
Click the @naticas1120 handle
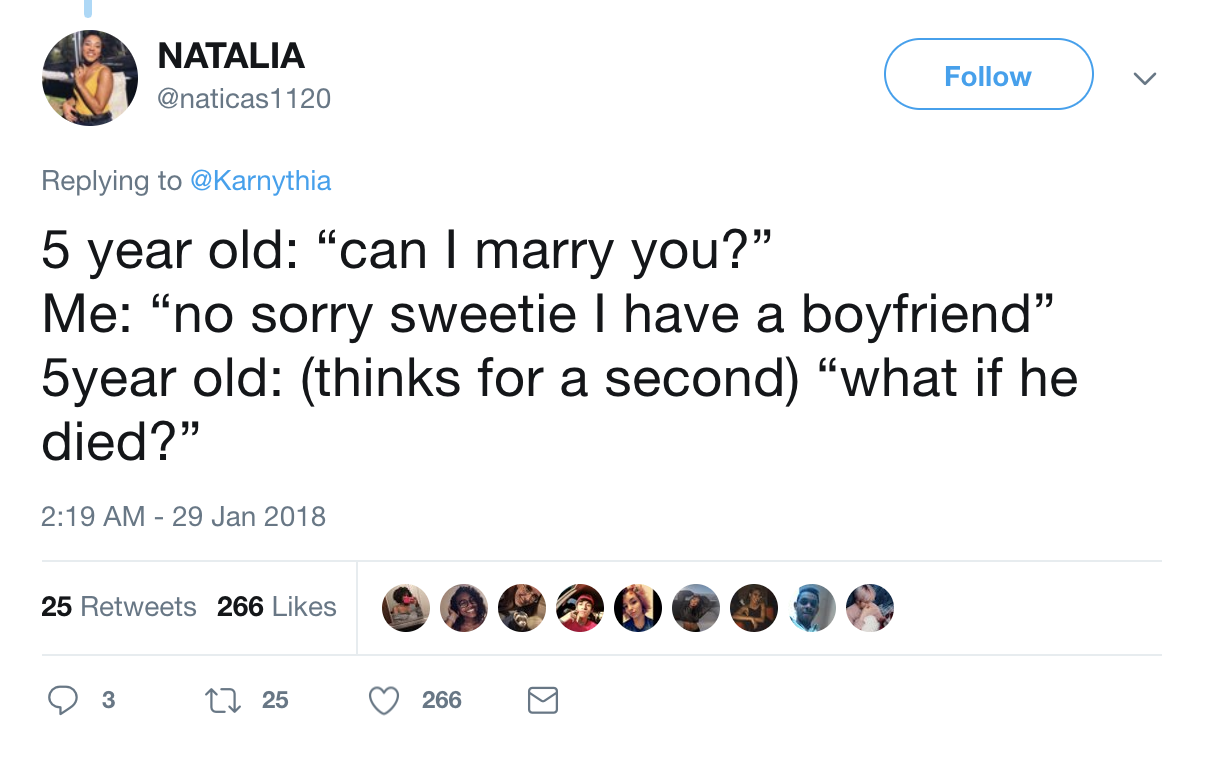[244, 99]
